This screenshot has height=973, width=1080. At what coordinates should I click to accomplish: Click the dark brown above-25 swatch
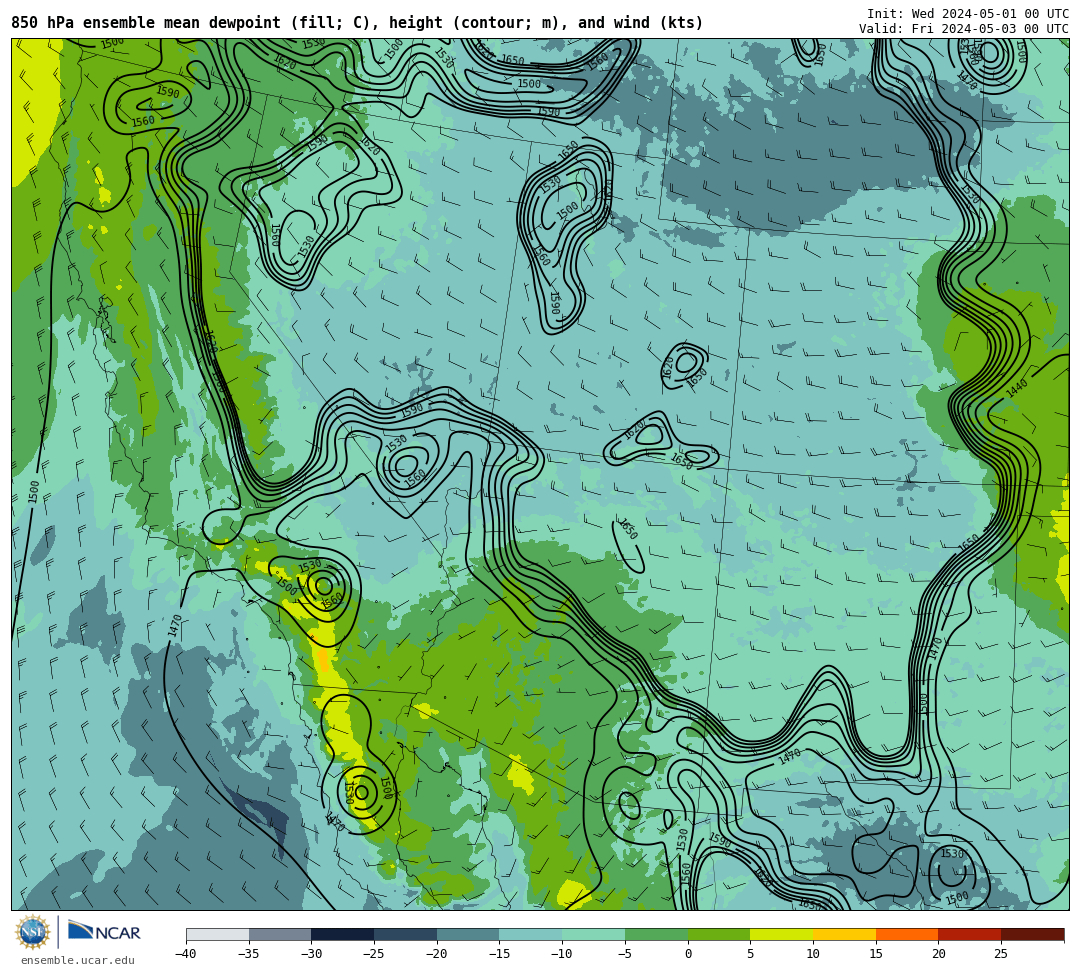point(1032,934)
